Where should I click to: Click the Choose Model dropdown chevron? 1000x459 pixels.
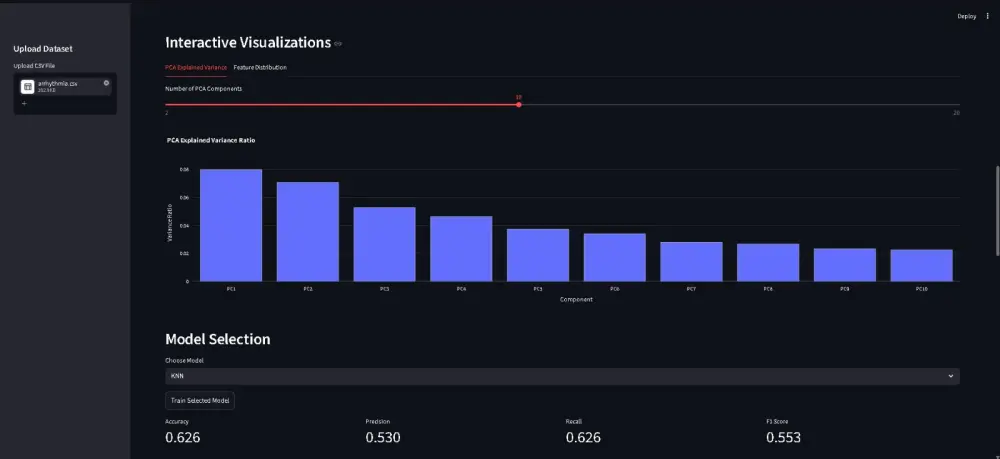click(x=950, y=376)
